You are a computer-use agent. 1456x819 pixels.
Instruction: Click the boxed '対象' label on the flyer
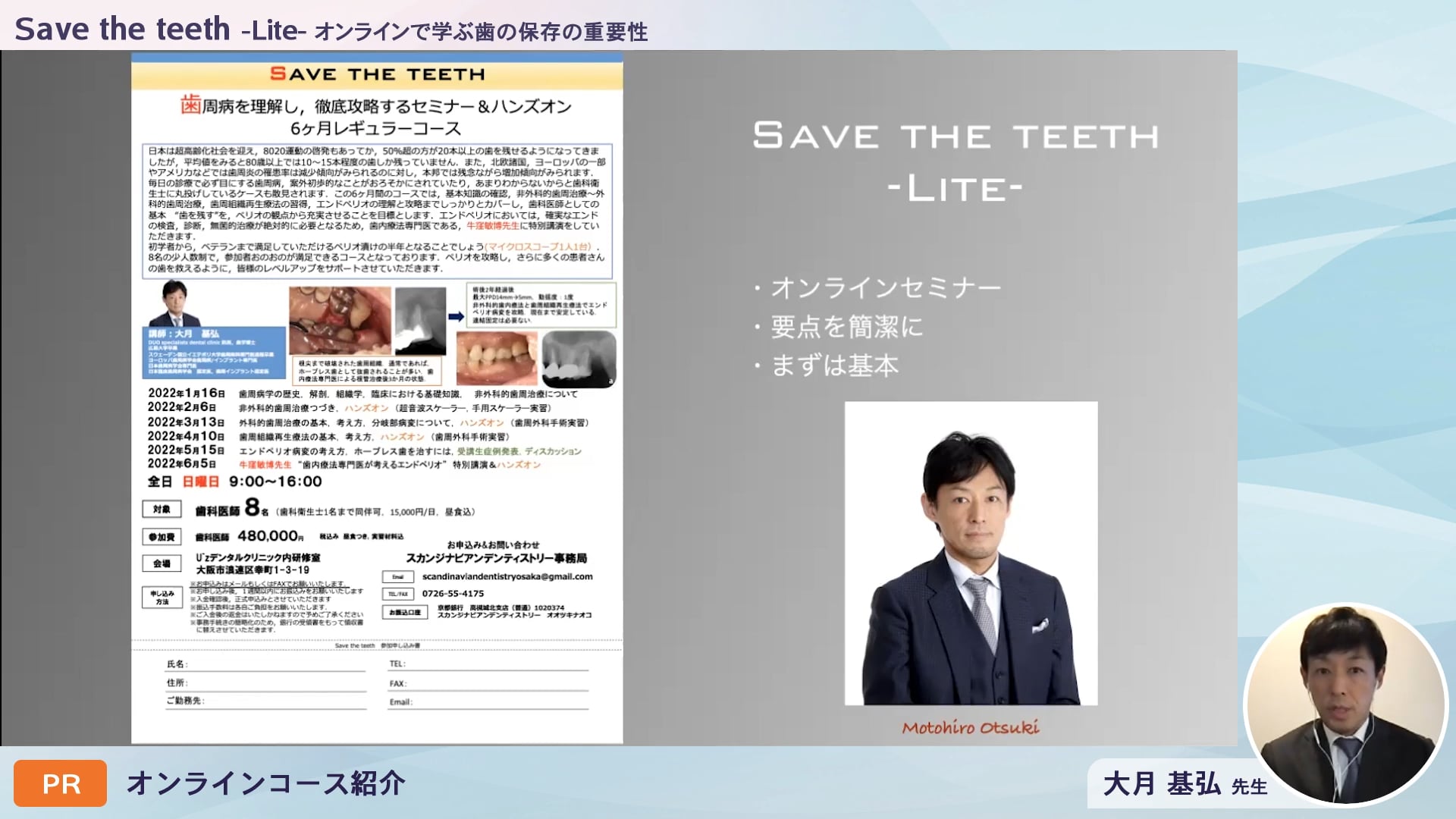click(x=162, y=509)
